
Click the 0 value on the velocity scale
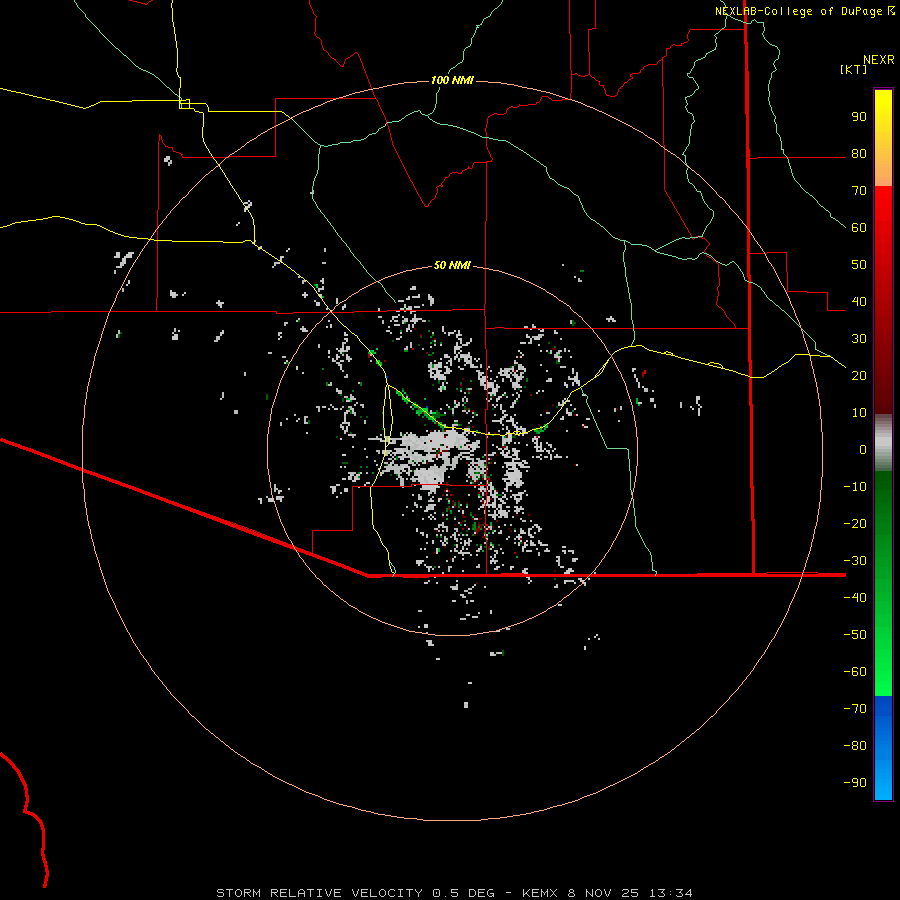click(863, 450)
